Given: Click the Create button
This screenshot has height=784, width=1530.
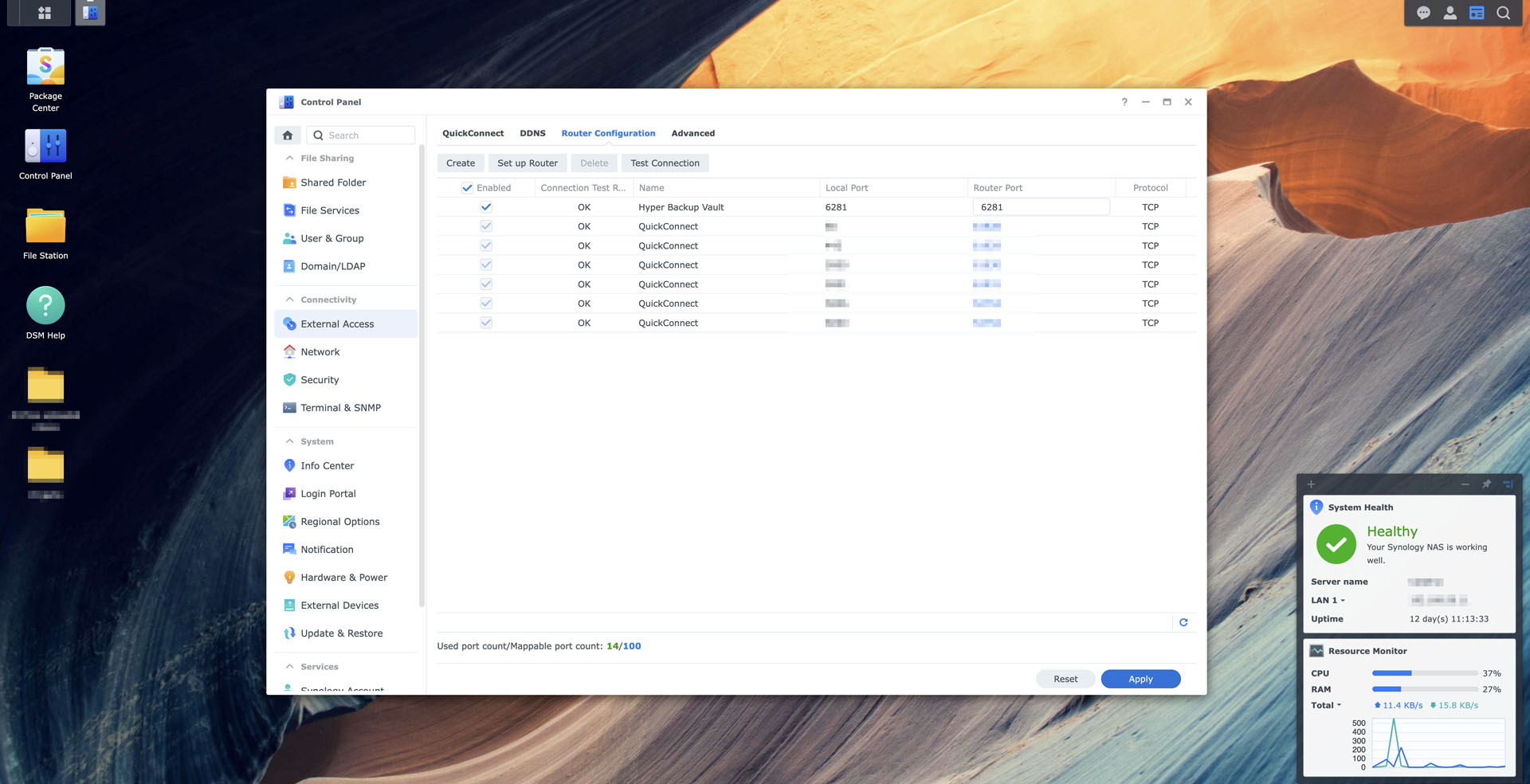Looking at the screenshot, I should coord(461,163).
